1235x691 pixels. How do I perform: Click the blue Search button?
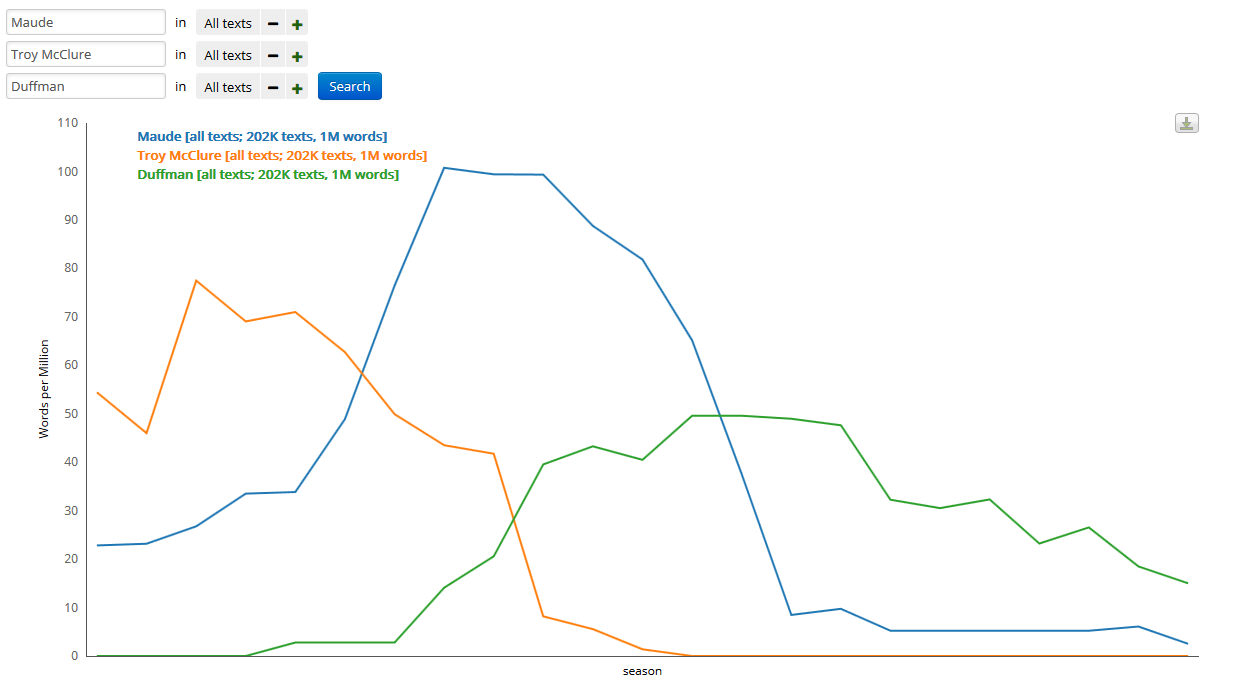coord(350,86)
